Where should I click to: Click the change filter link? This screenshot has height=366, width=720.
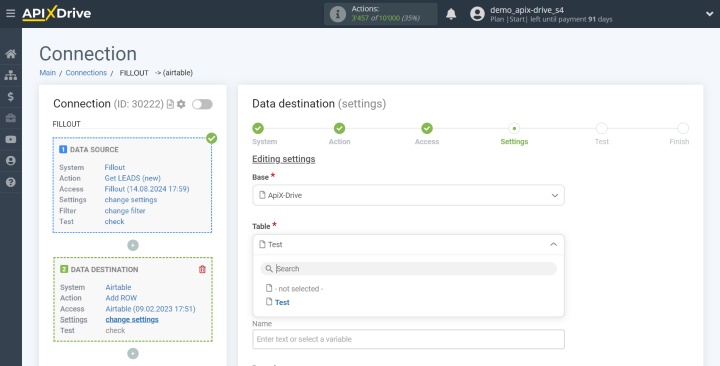125,211
